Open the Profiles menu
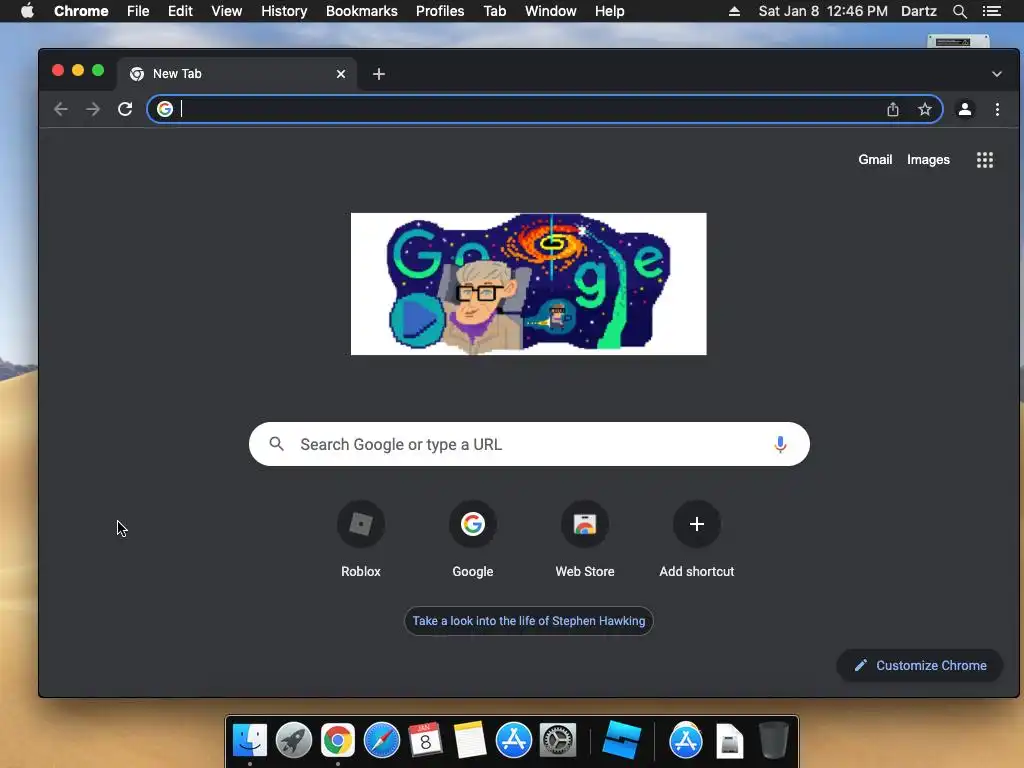Image resolution: width=1024 pixels, height=768 pixels. tap(440, 11)
